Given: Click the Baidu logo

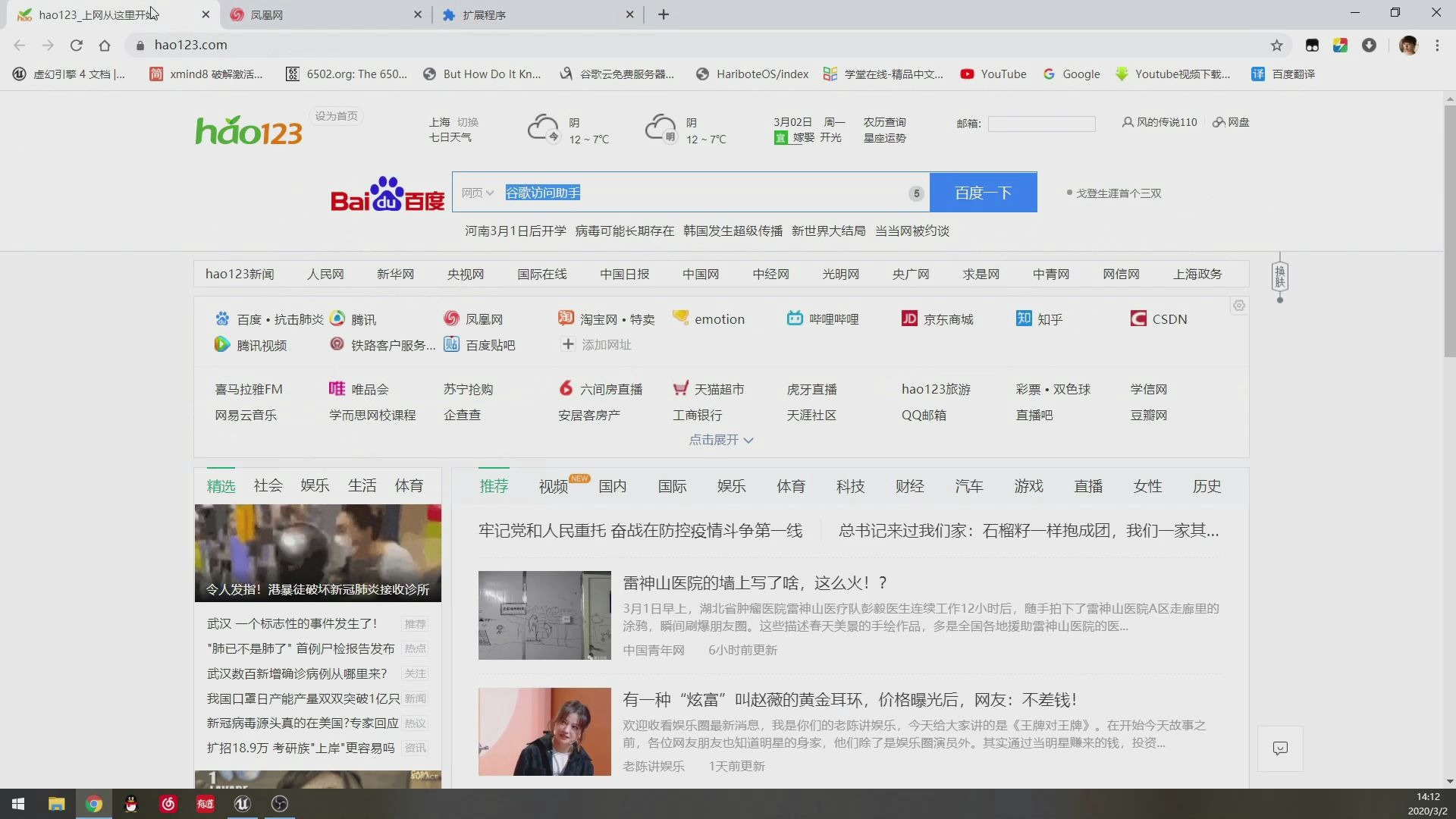Looking at the screenshot, I should pos(388,194).
